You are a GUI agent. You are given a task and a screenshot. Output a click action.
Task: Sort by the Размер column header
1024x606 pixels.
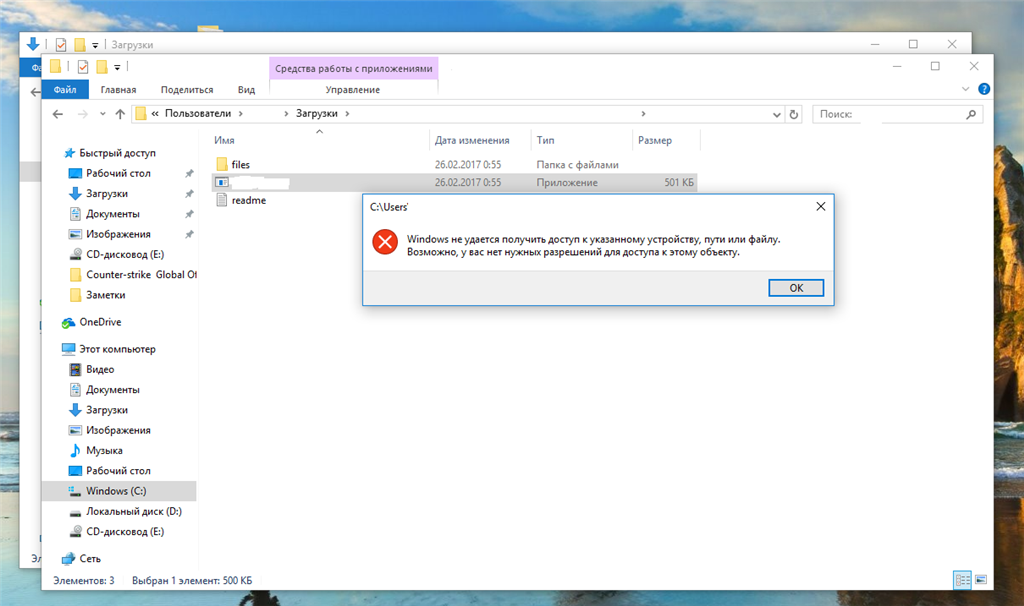[654, 140]
